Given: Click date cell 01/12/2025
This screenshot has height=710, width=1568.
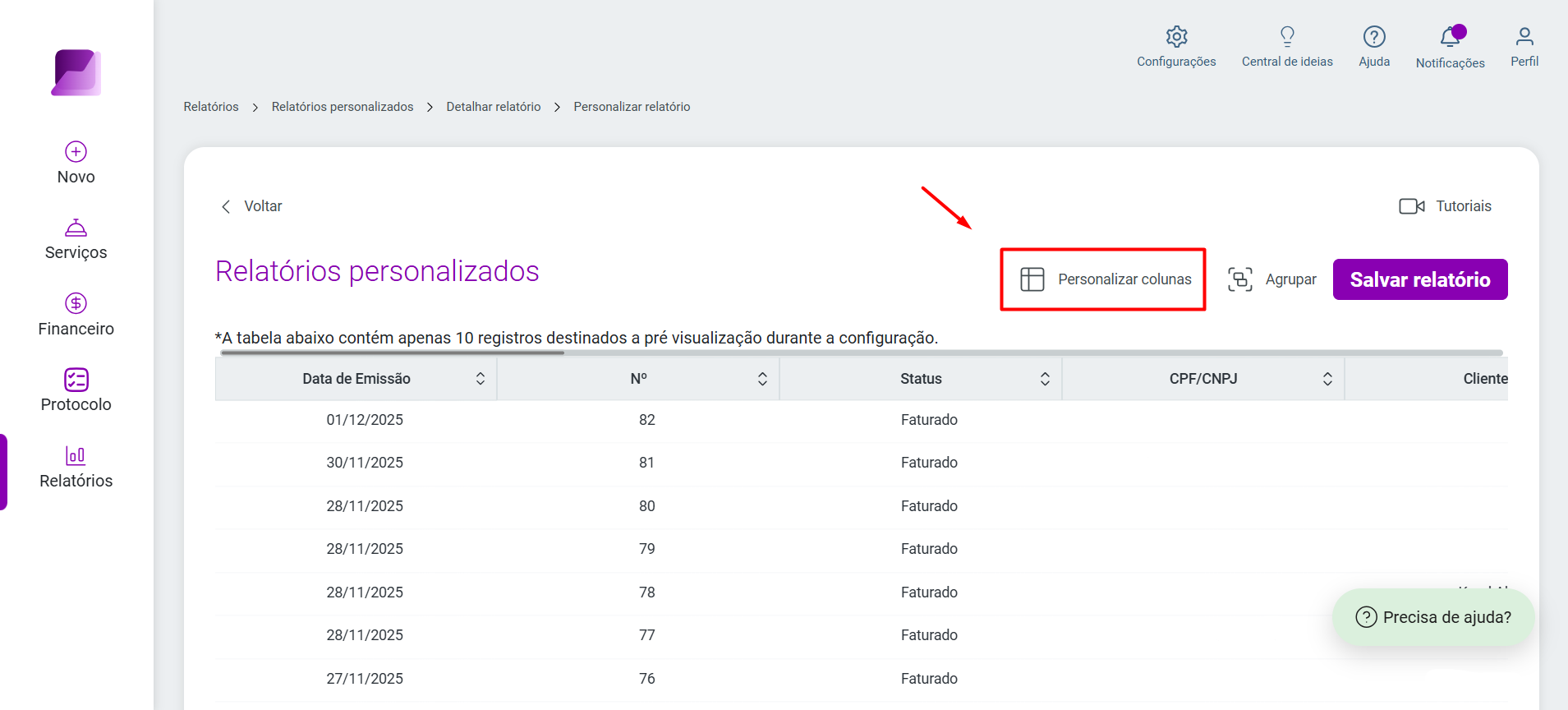Looking at the screenshot, I should pyautogui.click(x=365, y=420).
